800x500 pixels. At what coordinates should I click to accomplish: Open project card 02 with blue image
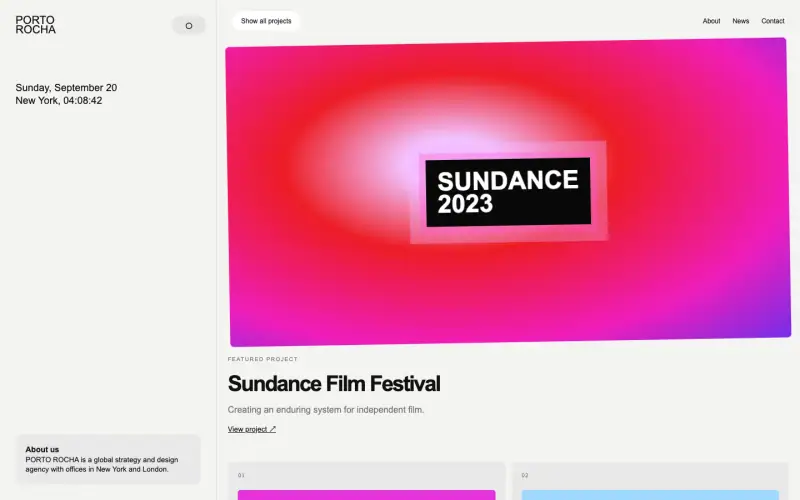650,481
